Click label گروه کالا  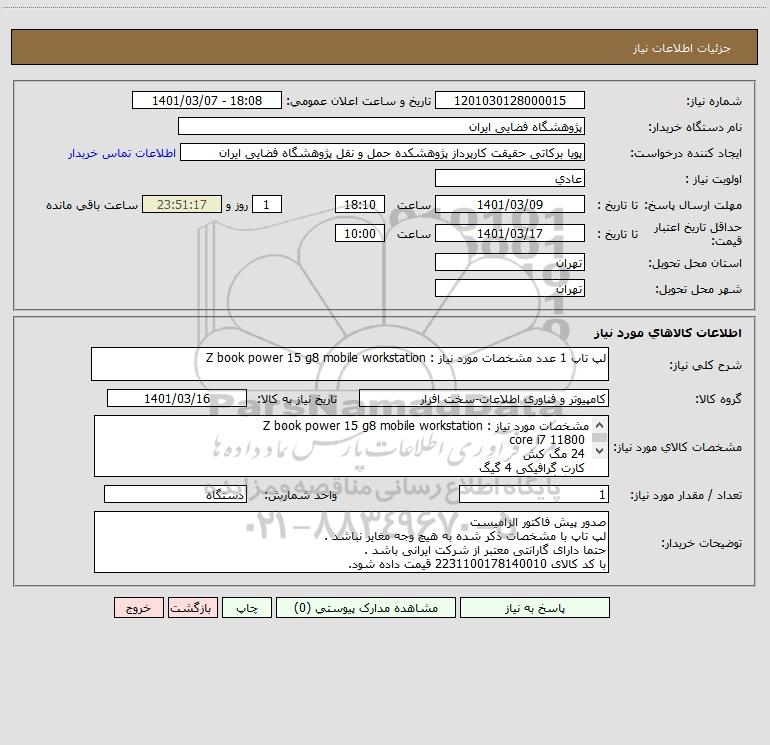719,399
